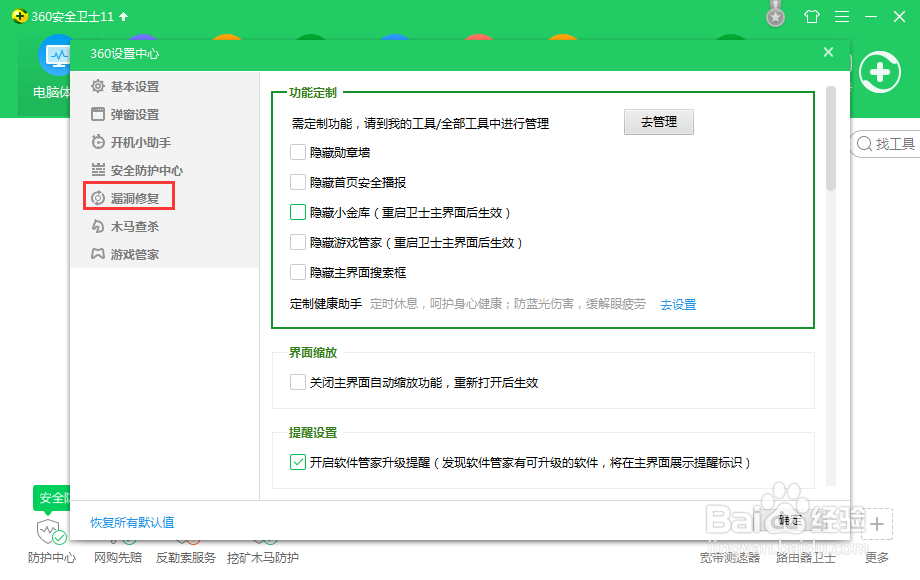The image size is (920, 580).
Task: Open 路由器卫士 in the main window
Action: click(806, 558)
